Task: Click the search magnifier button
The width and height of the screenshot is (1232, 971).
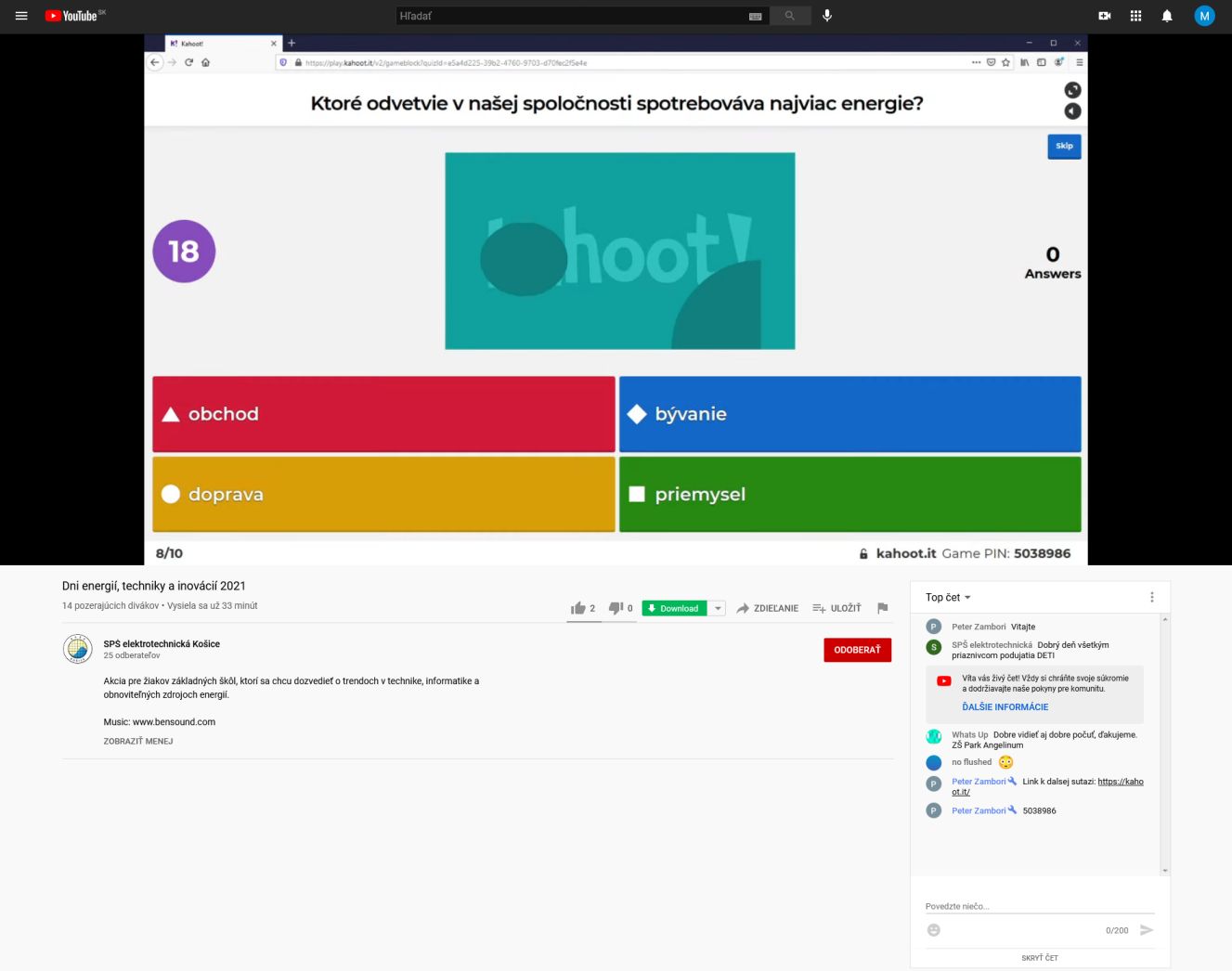Action: 789,16
